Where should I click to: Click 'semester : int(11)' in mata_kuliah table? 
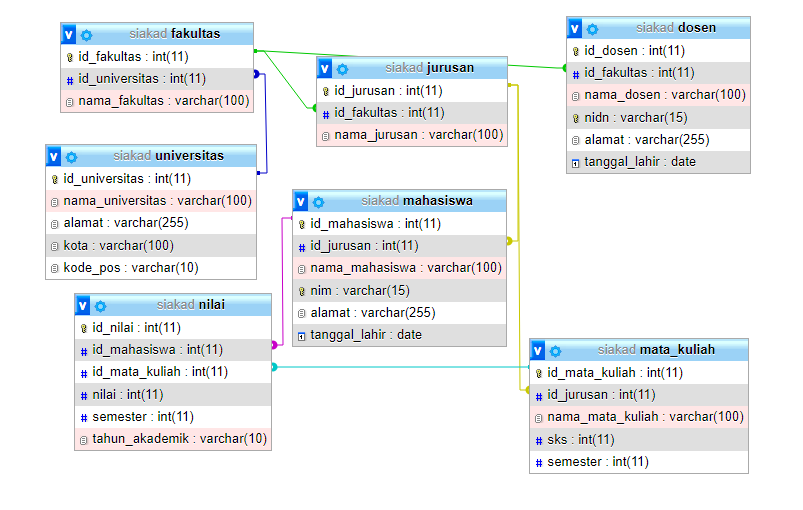(x=639, y=462)
